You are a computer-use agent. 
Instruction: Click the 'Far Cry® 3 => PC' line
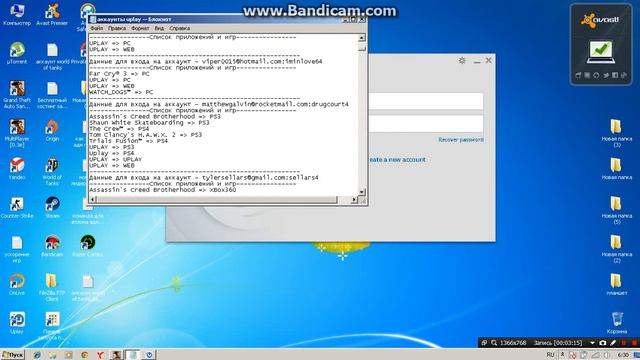[x=120, y=74]
